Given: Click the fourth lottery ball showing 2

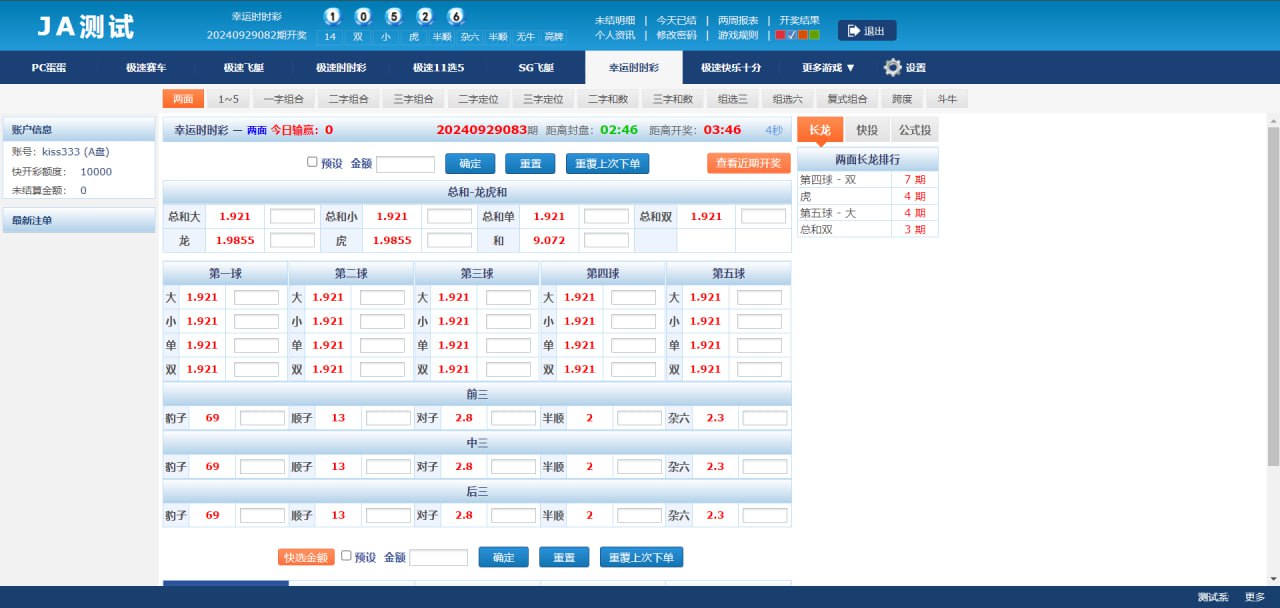Looking at the screenshot, I should point(424,17).
